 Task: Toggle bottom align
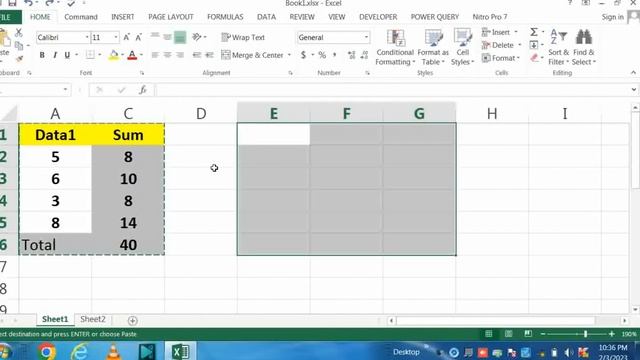[x=180, y=37]
